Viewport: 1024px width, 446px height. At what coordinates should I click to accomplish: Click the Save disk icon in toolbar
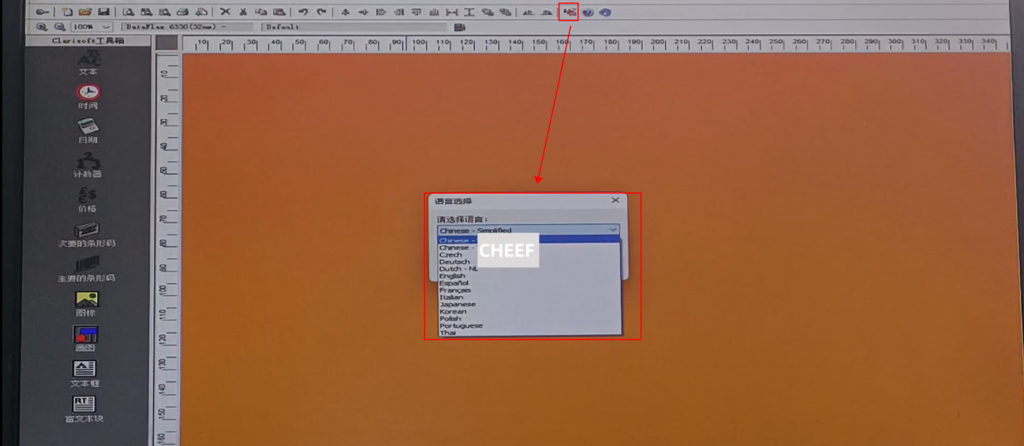(102, 12)
